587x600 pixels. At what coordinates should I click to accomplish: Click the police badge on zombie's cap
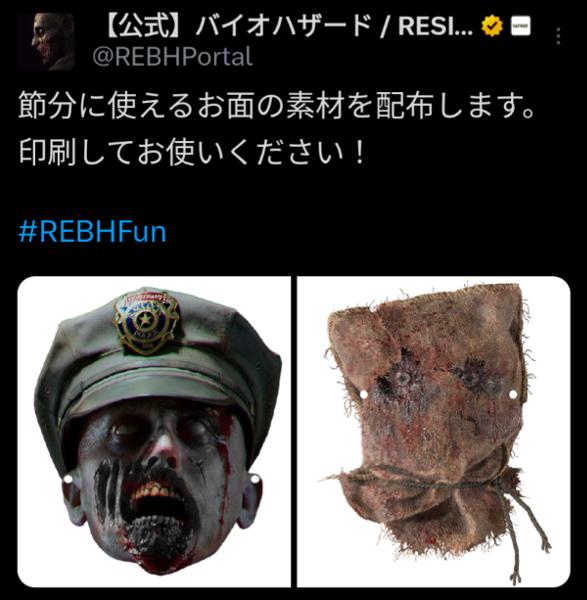[x=146, y=322]
